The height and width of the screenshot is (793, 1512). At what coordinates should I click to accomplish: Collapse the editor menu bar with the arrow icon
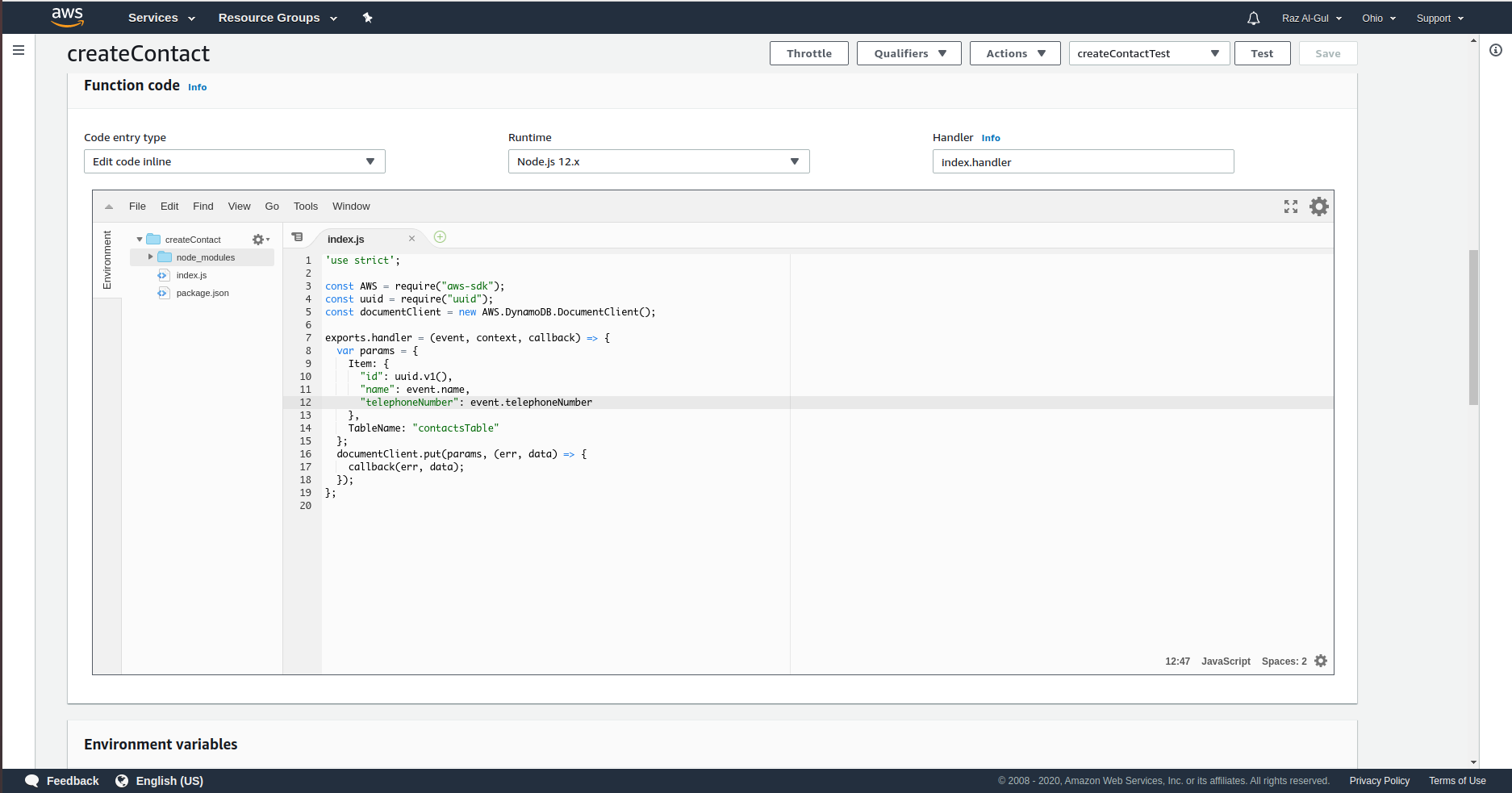click(109, 207)
